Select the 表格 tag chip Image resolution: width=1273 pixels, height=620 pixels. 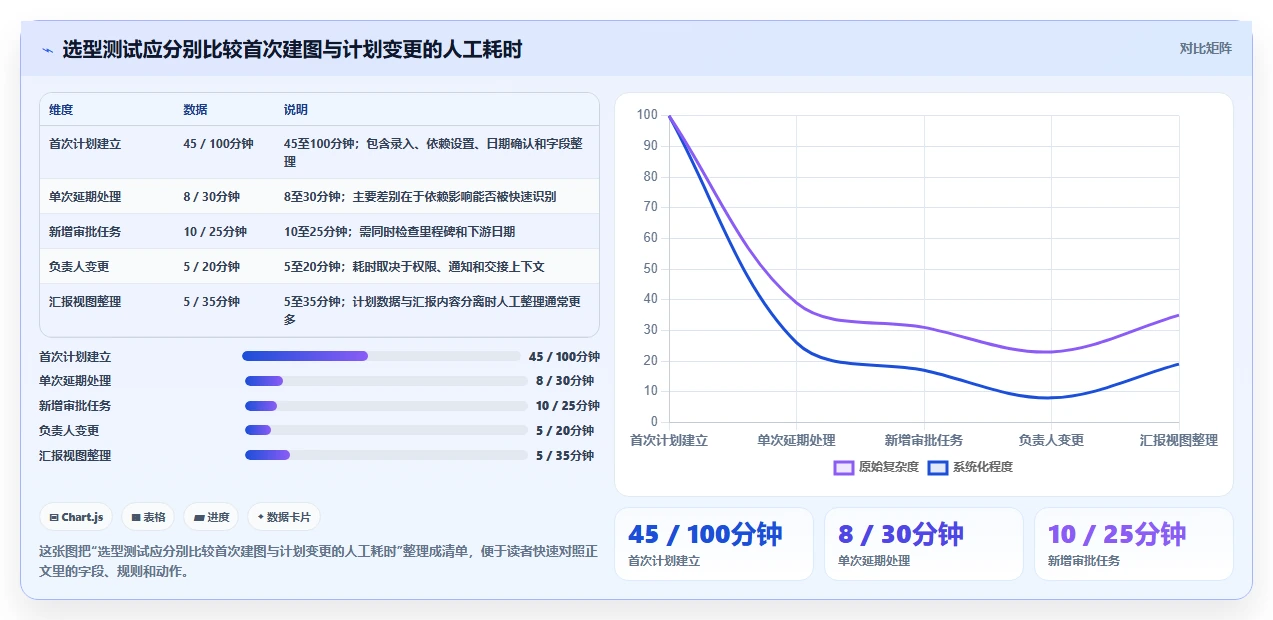tap(148, 517)
